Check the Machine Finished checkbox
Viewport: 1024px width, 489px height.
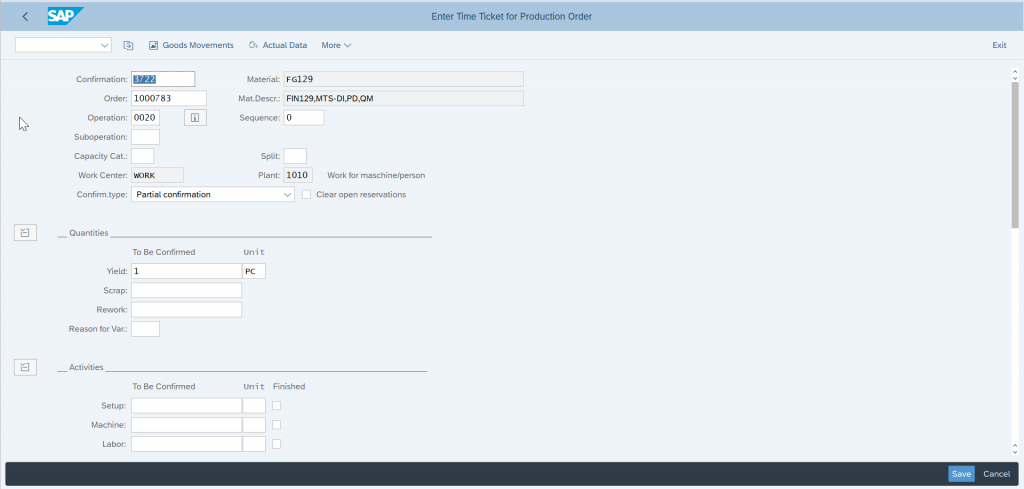coord(277,425)
